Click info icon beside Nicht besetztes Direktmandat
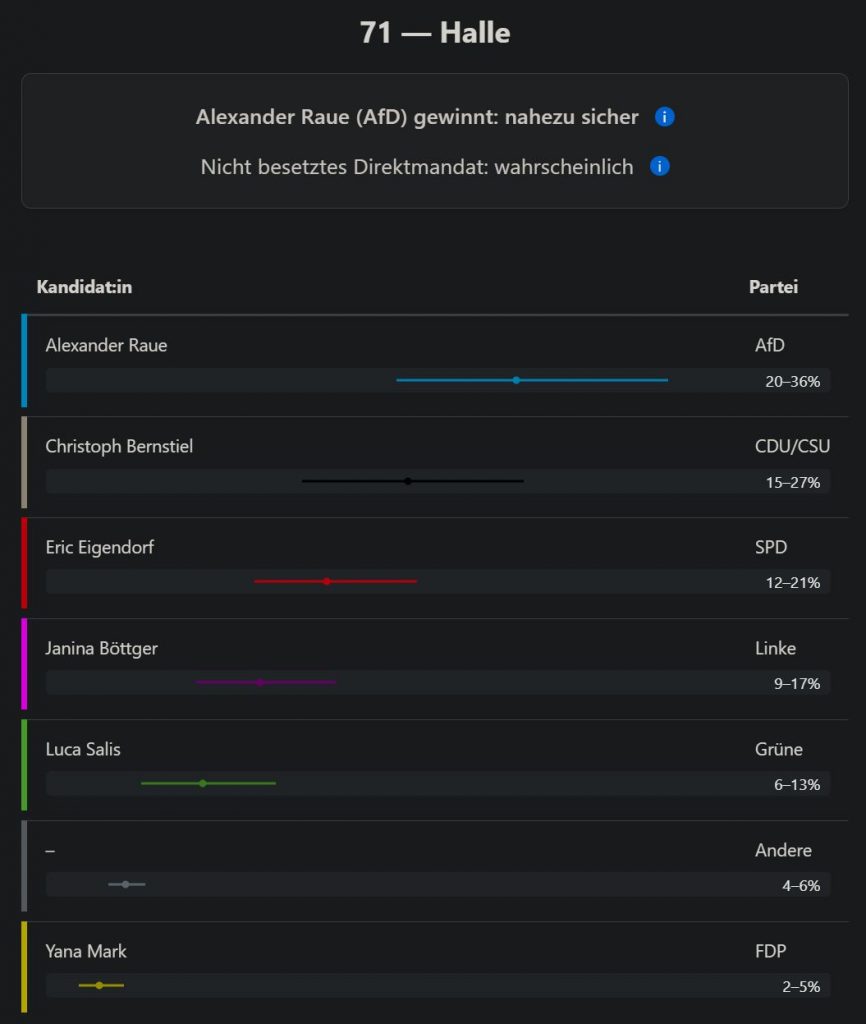 click(660, 167)
